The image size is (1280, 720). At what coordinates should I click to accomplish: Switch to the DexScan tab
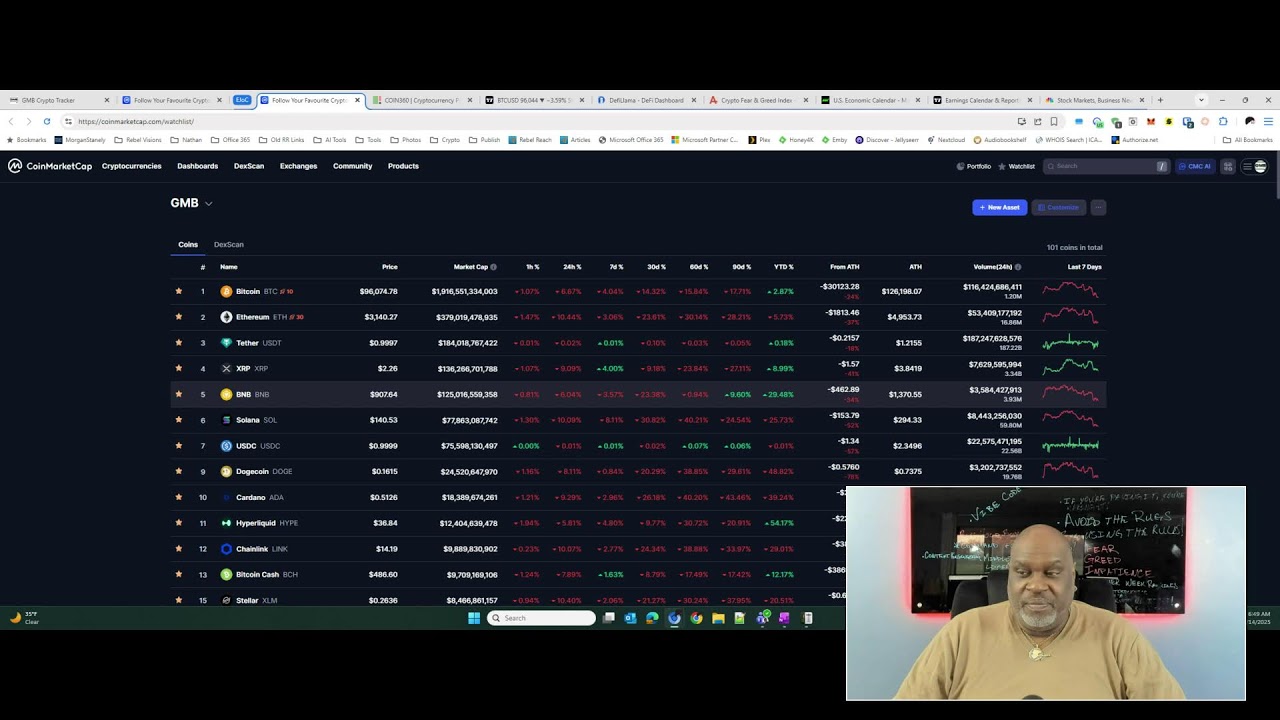click(x=228, y=244)
